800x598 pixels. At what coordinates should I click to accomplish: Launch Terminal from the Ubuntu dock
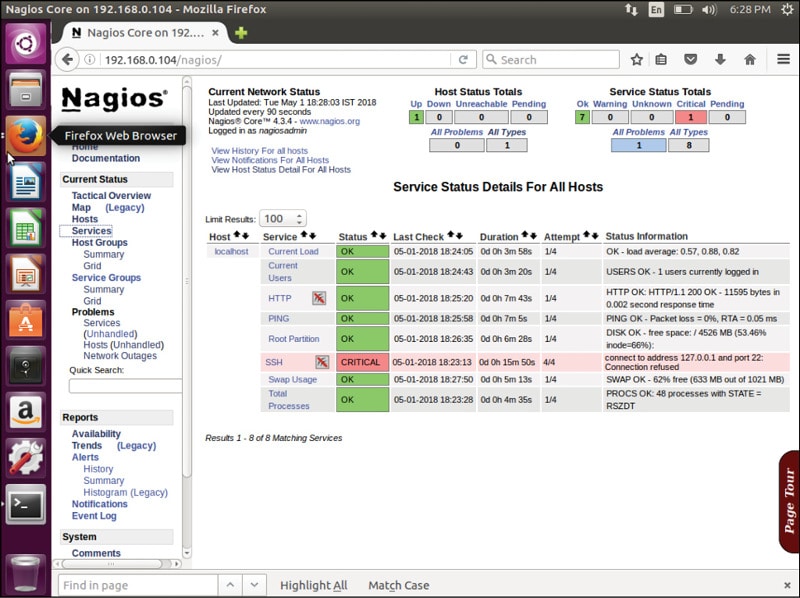tap(25, 505)
